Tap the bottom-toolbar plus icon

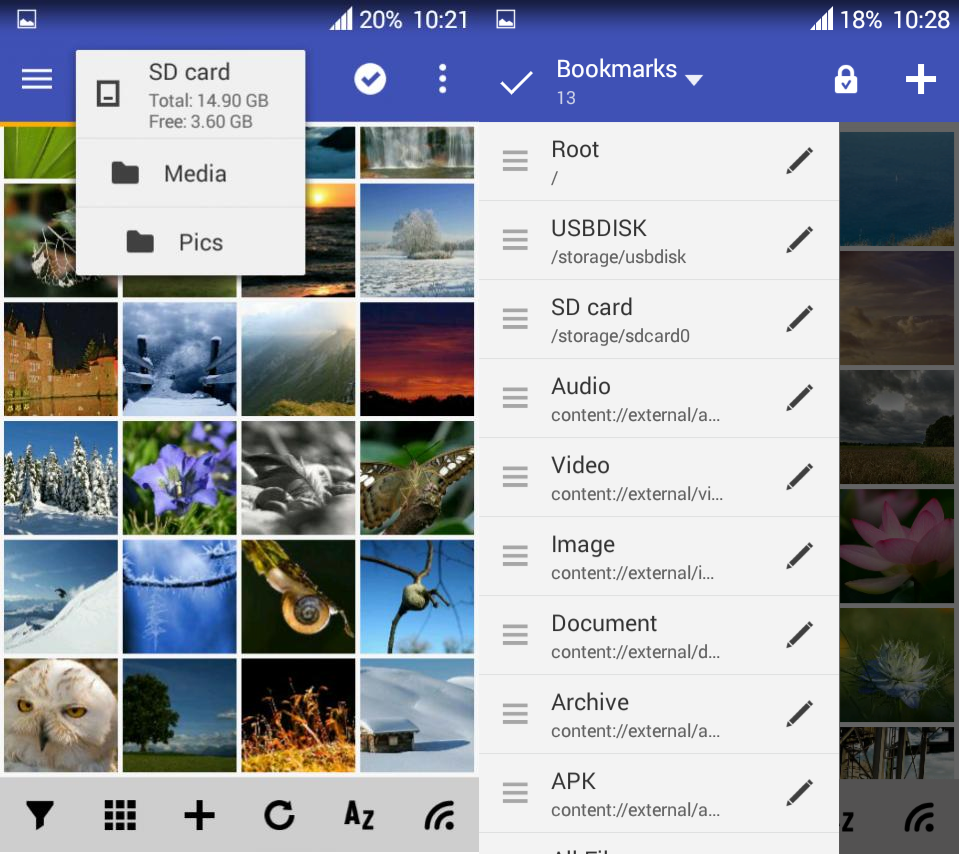[x=199, y=815]
